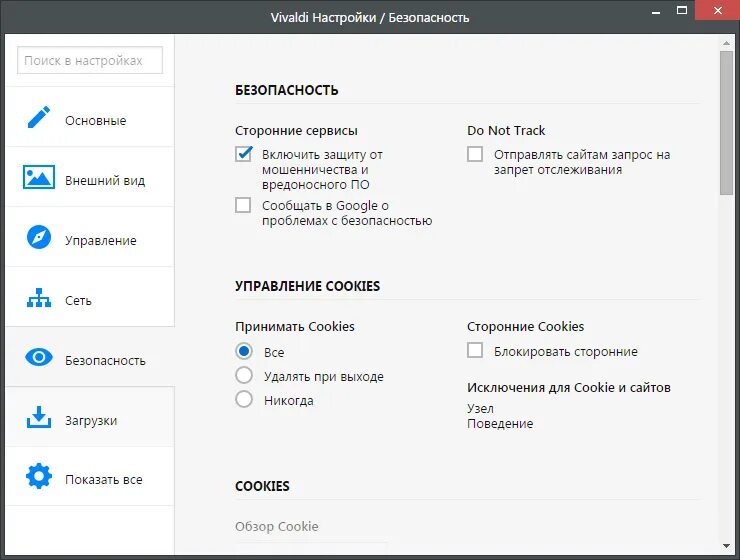Open the Управление settings tab
Viewport: 740px width, 560px height.
[90, 237]
